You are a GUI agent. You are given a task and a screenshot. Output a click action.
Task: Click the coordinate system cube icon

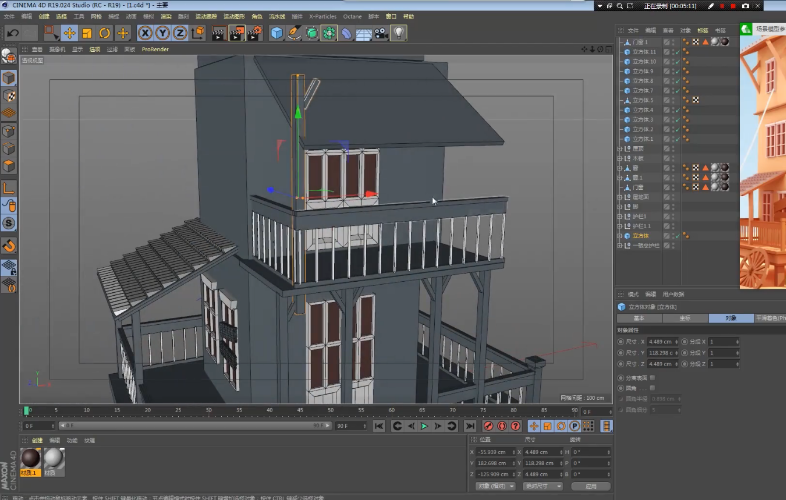pyautogui.click(x=198, y=33)
